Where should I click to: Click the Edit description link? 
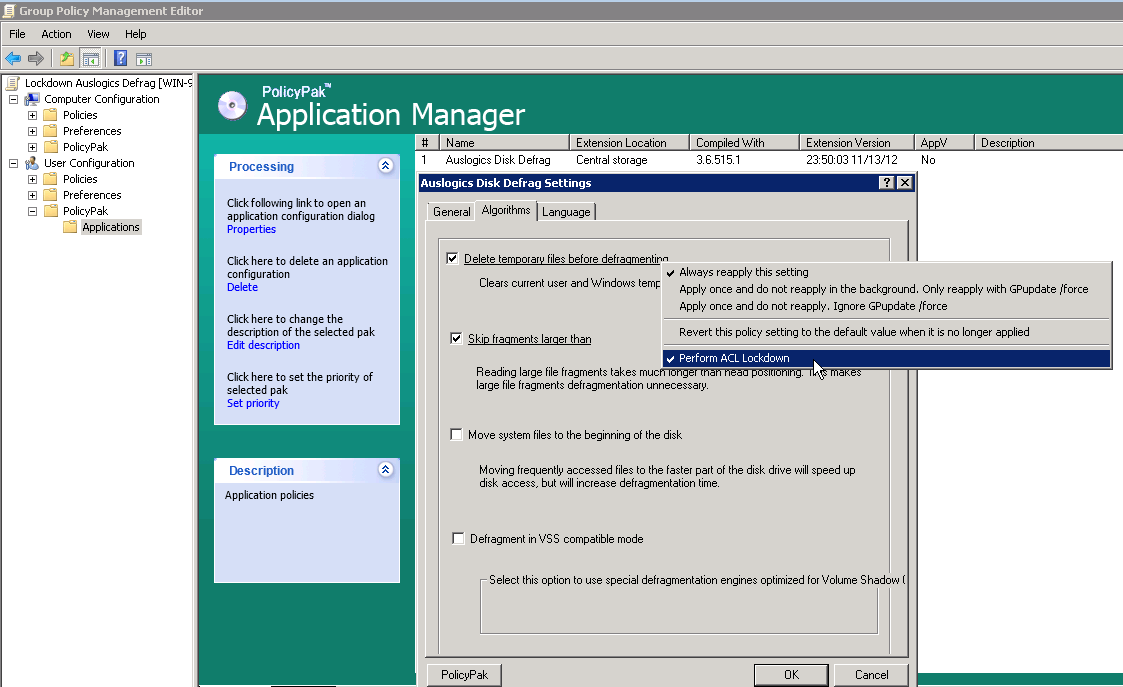pyautogui.click(x=263, y=345)
